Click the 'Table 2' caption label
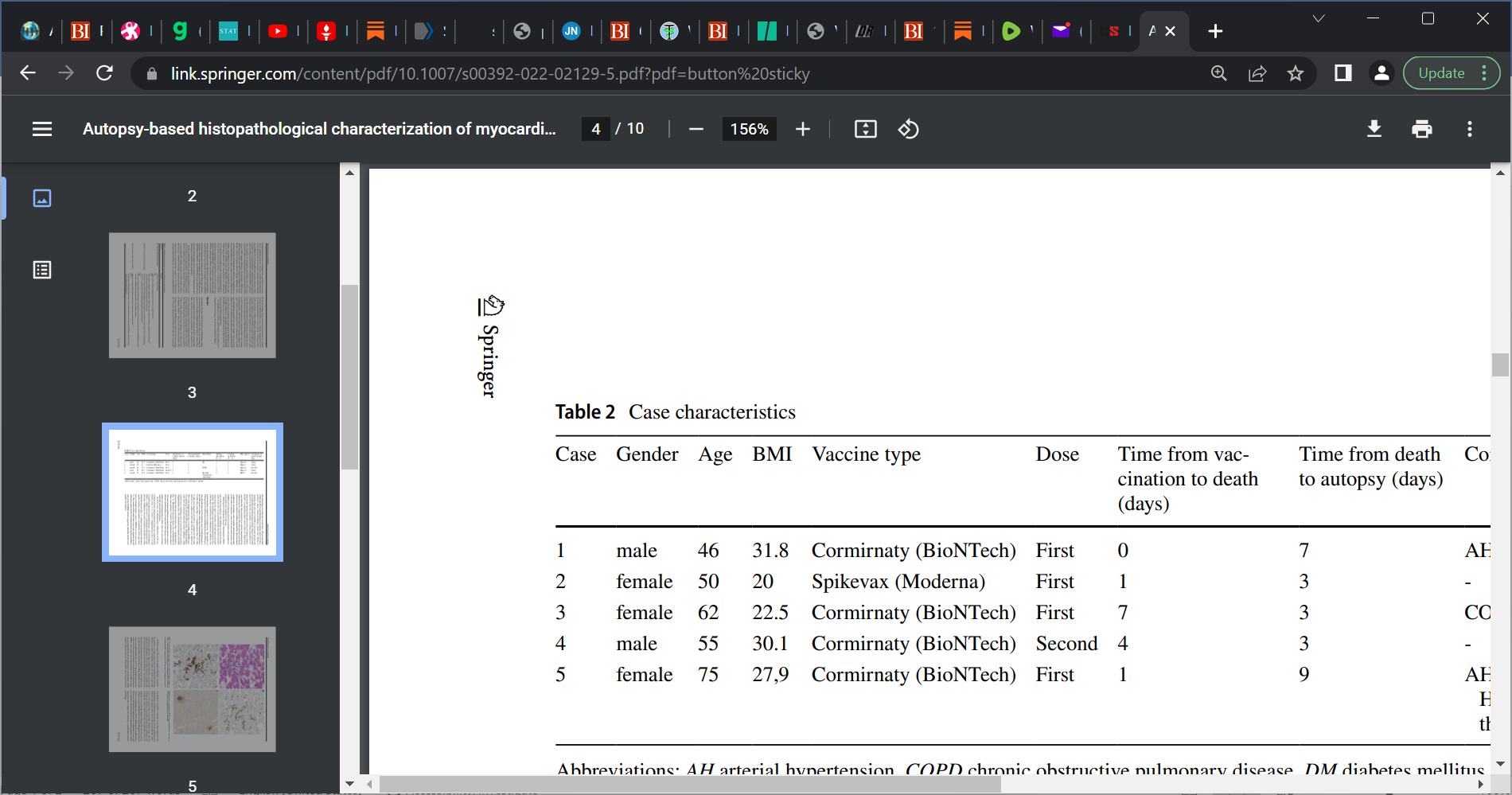The height and width of the screenshot is (795, 1512). click(x=585, y=412)
